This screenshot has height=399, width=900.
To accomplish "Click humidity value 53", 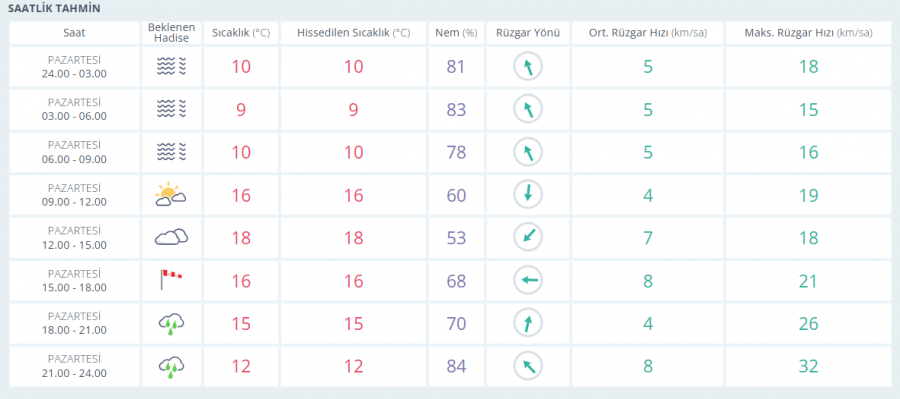I will coord(456,238).
